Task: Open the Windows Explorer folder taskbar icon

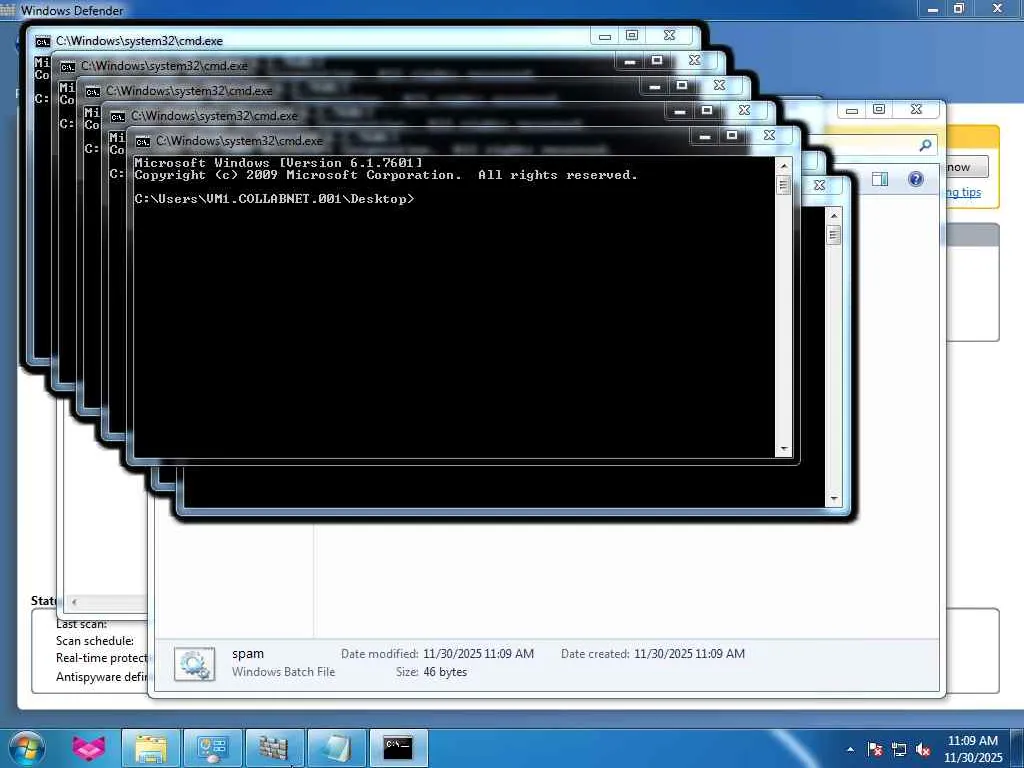Action: (x=152, y=748)
